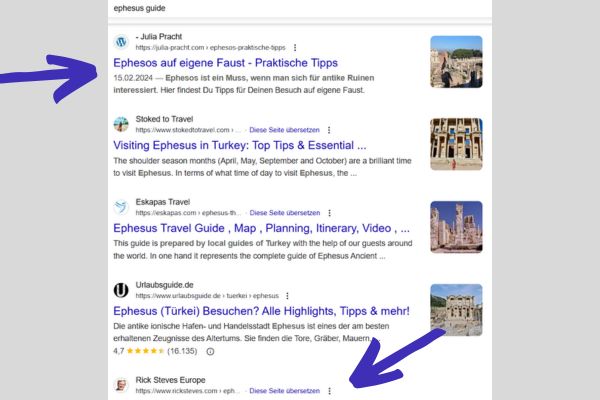Screen dimensions: 600x400
Task: Click the Eskapas Travel bird favicon
Action: click(121, 207)
